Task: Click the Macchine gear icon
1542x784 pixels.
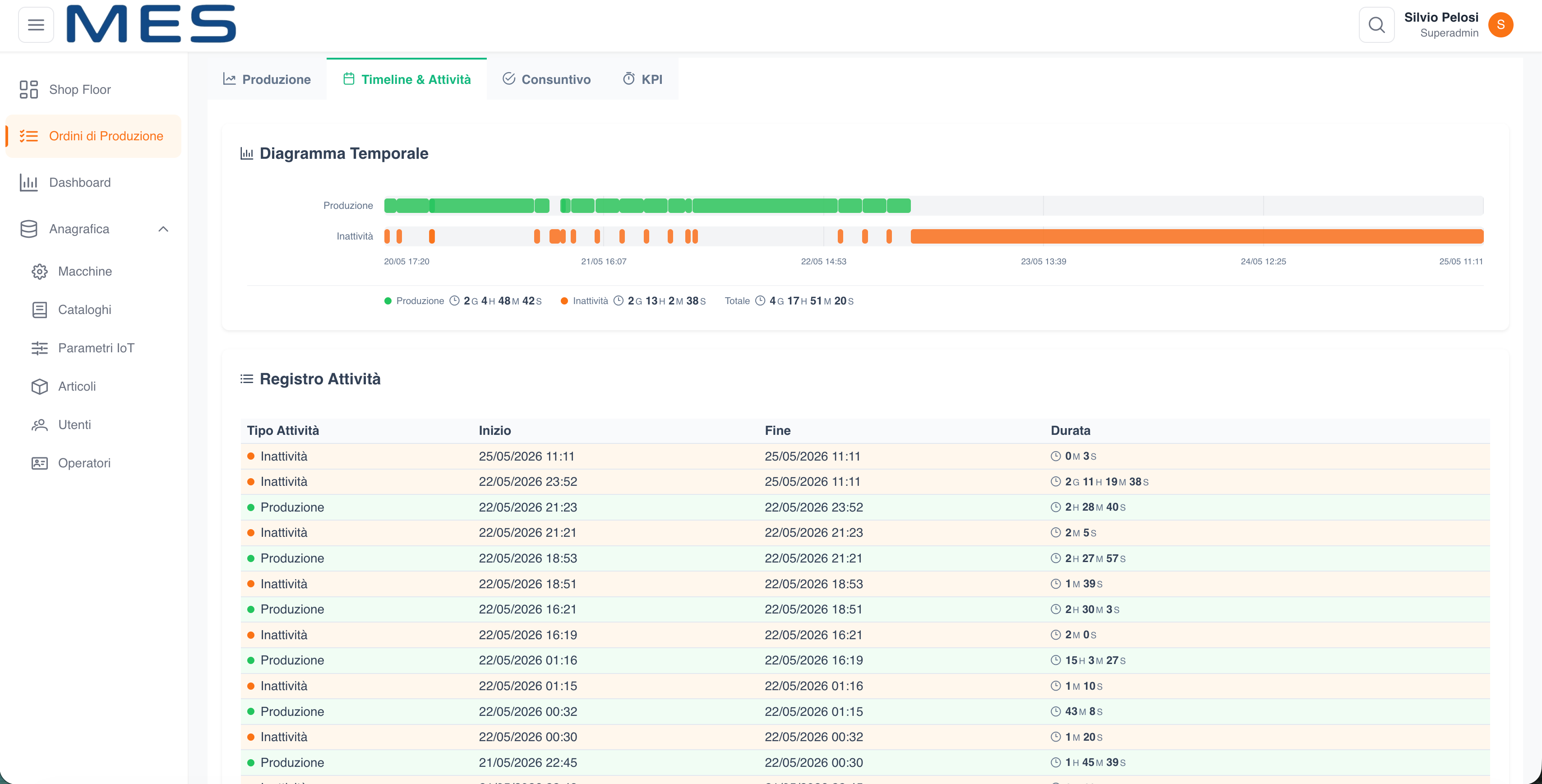Action: [x=40, y=272]
